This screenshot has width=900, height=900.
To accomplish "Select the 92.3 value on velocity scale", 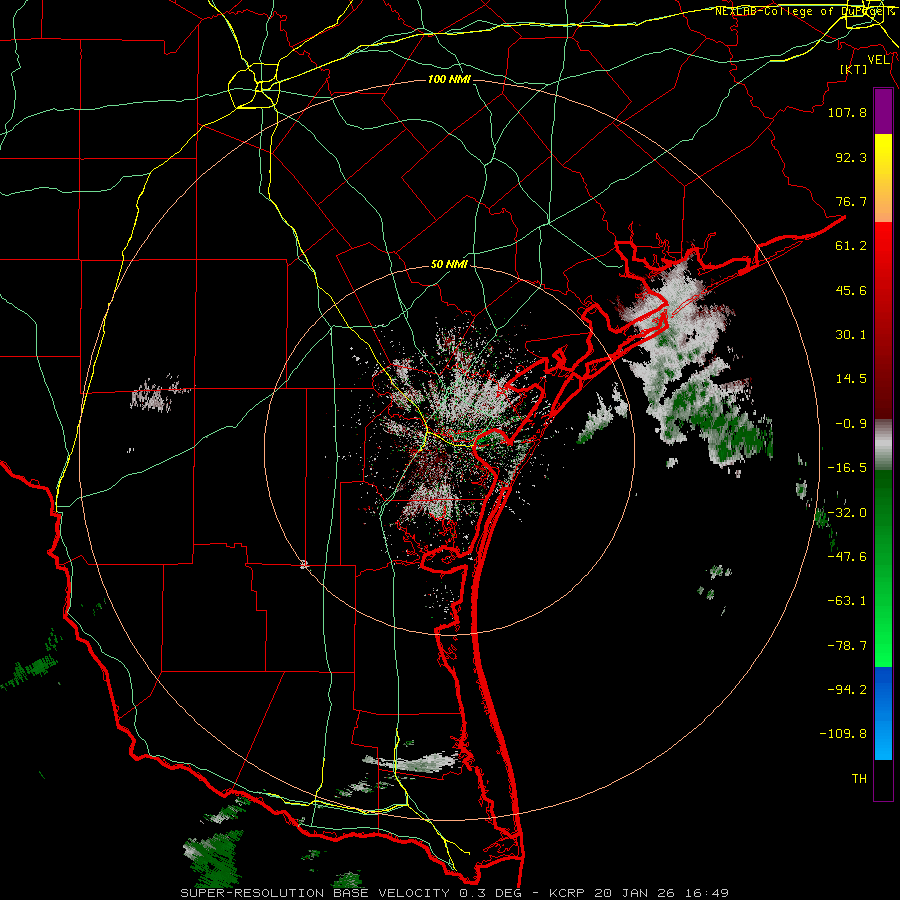I will point(851,157).
